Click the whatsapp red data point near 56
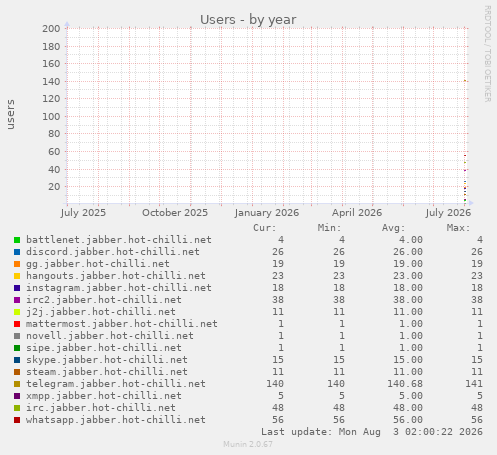 pyautogui.click(x=465, y=155)
